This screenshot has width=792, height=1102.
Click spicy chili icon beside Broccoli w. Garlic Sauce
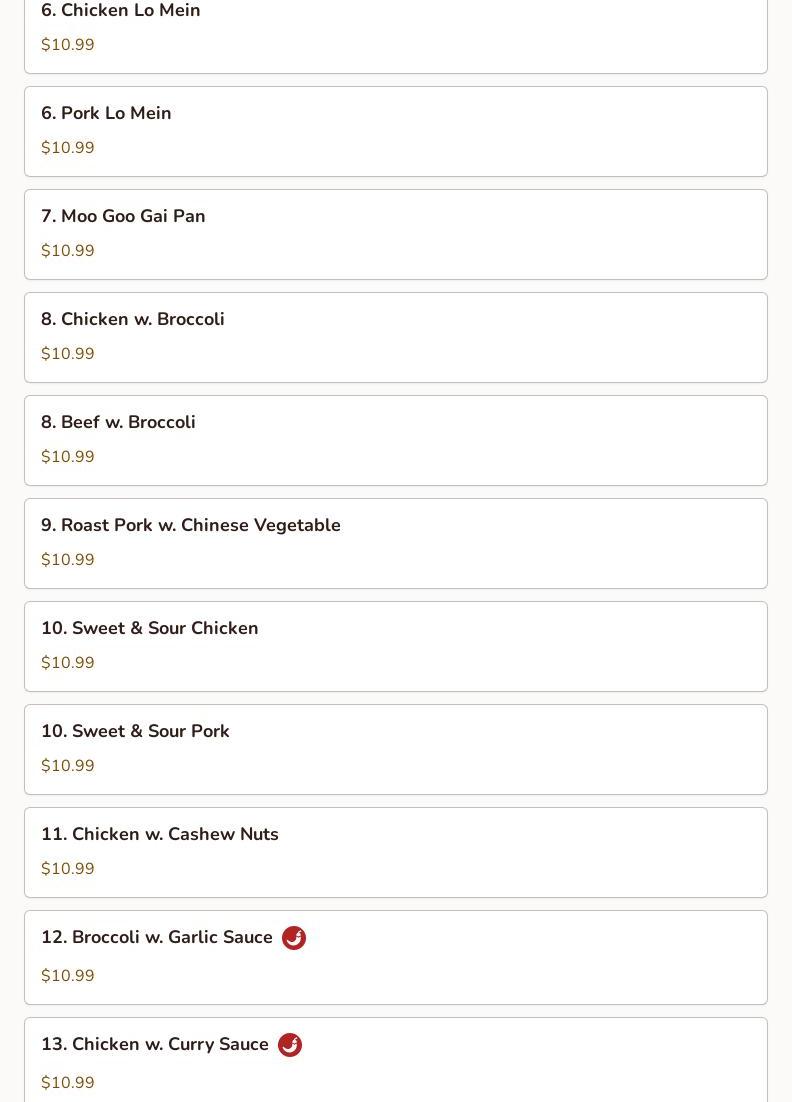[x=294, y=938]
